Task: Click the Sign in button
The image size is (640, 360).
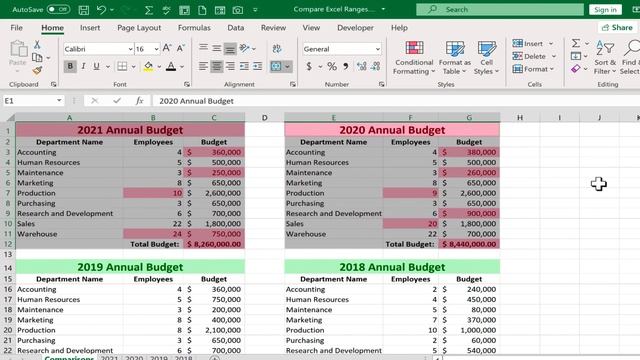Action: pos(605,9)
